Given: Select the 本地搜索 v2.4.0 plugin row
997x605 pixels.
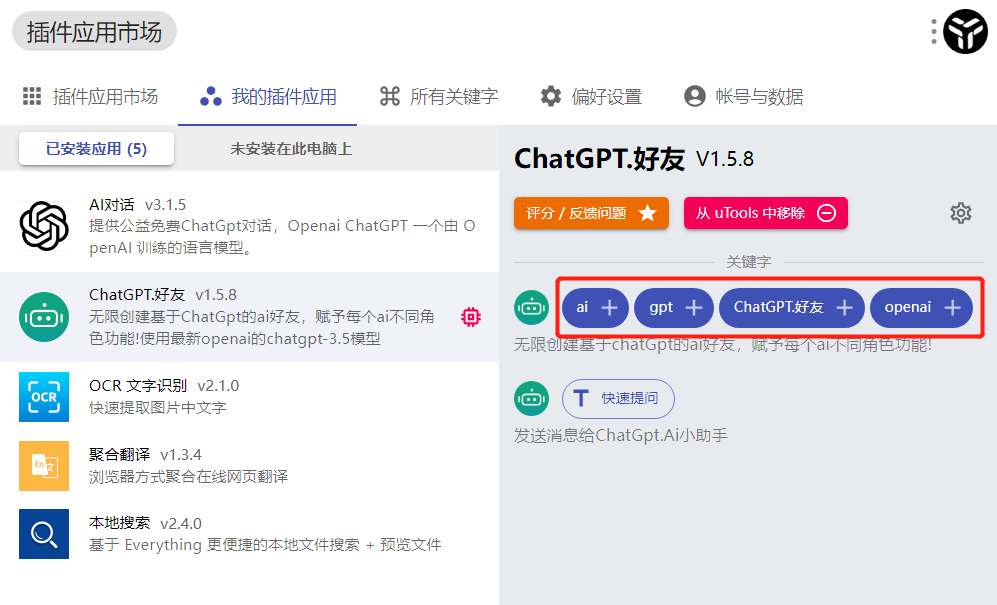Looking at the screenshot, I should coord(249,534).
